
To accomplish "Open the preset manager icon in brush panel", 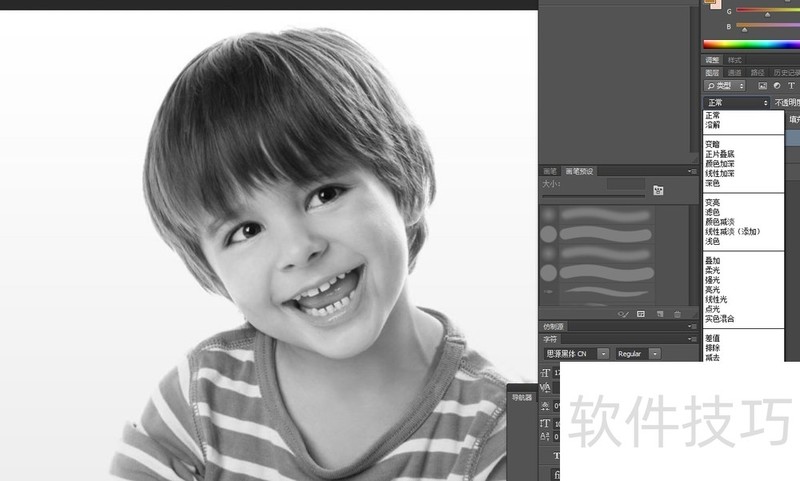I will [641, 314].
